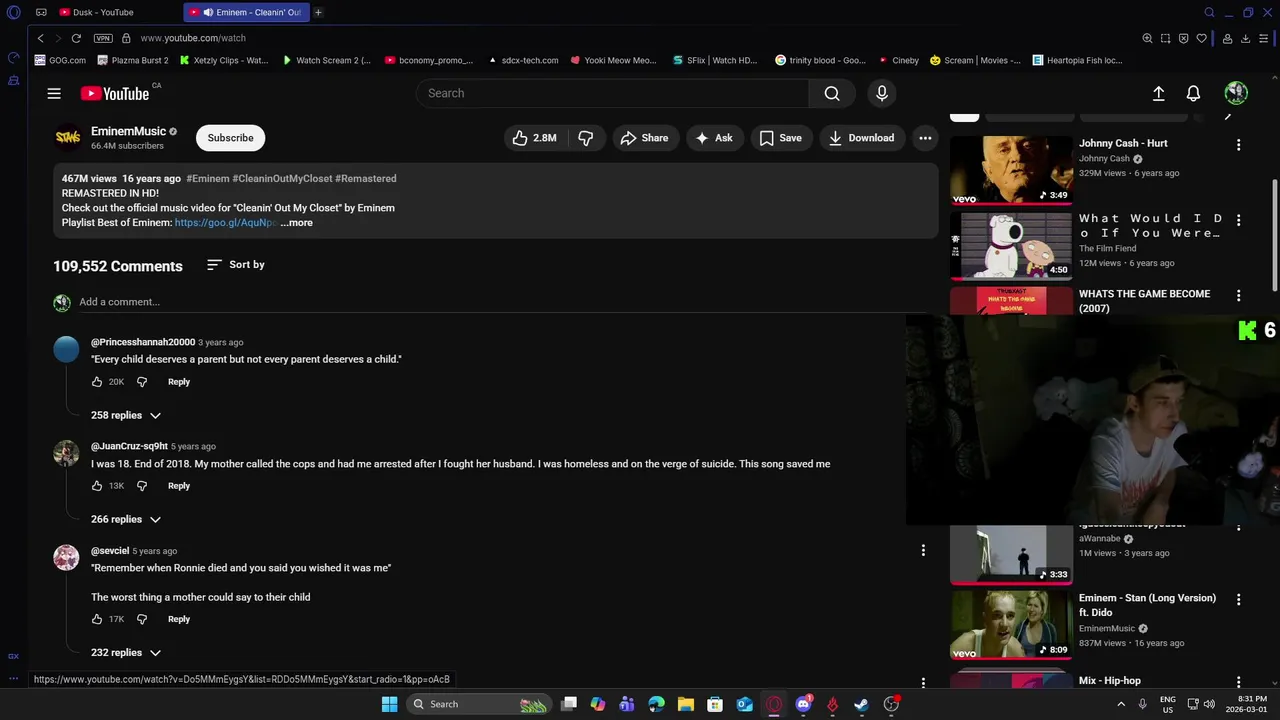Dislike Princesshannah20000's comment
The image size is (1280, 720).
142,382
